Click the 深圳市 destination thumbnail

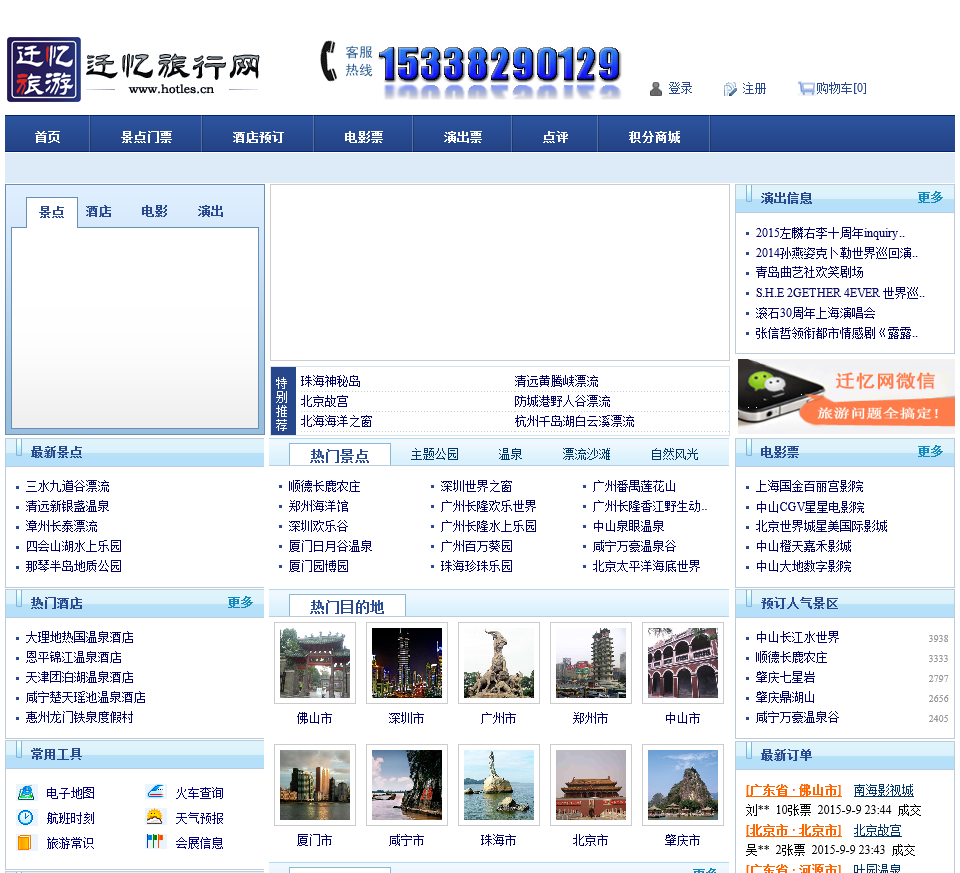(406, 663)
